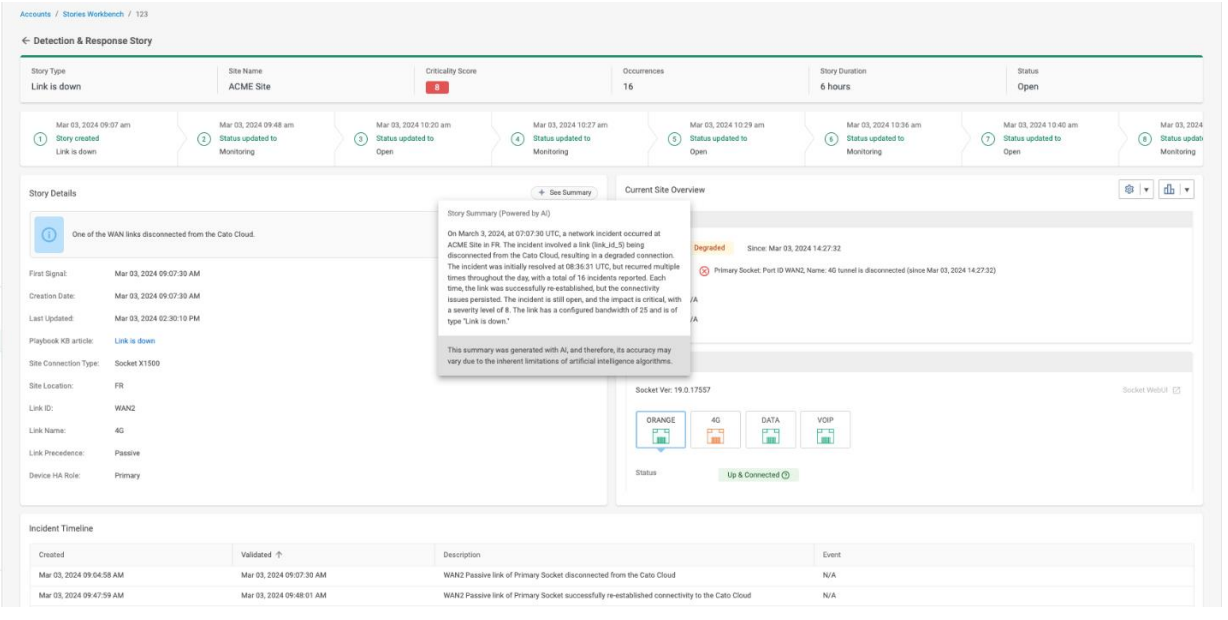This screenshot has height=620, width=1228.
Task: Click the Status Open value in header
Action: coord(1028,87)
